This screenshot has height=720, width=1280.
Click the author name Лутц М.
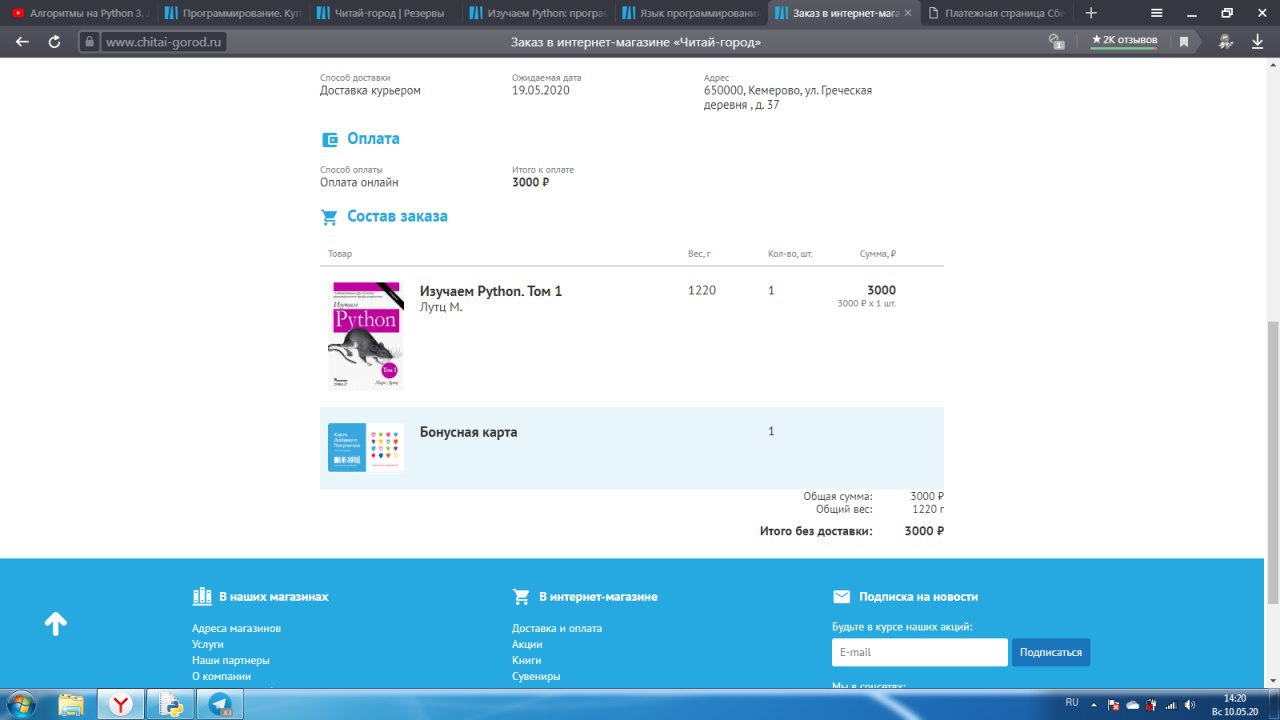coord(441,307)
